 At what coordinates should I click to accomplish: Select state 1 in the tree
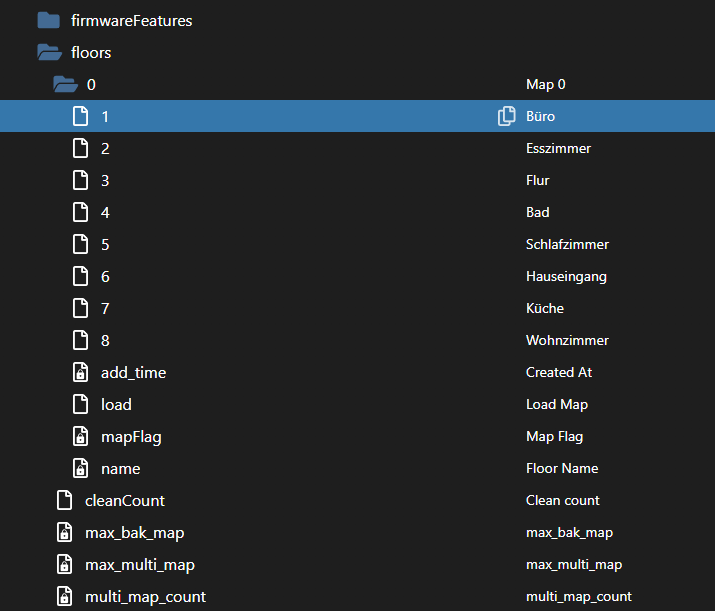pyautogui.click(x=105, y=116)
